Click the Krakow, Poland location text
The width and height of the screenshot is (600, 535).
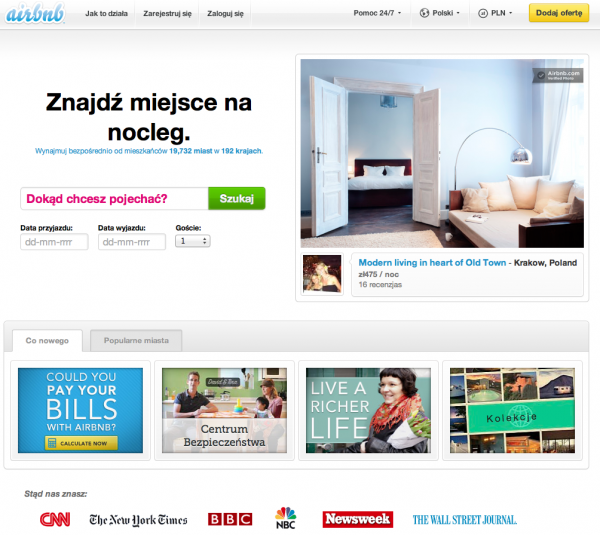[545, 263]
